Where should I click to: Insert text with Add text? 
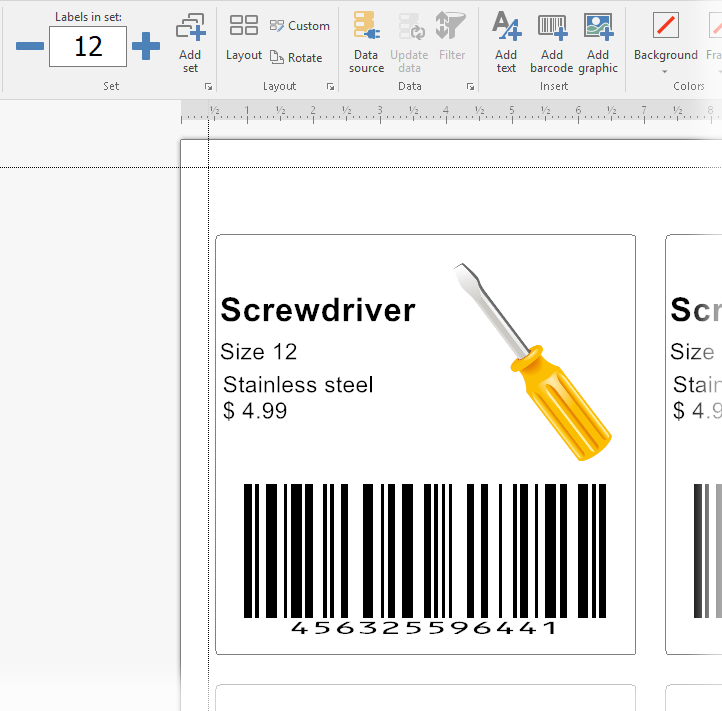pos(506,42)
